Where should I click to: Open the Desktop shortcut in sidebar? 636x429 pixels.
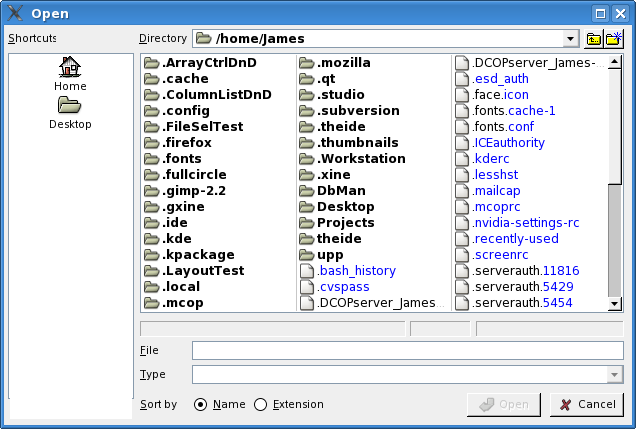pos(70,113)
